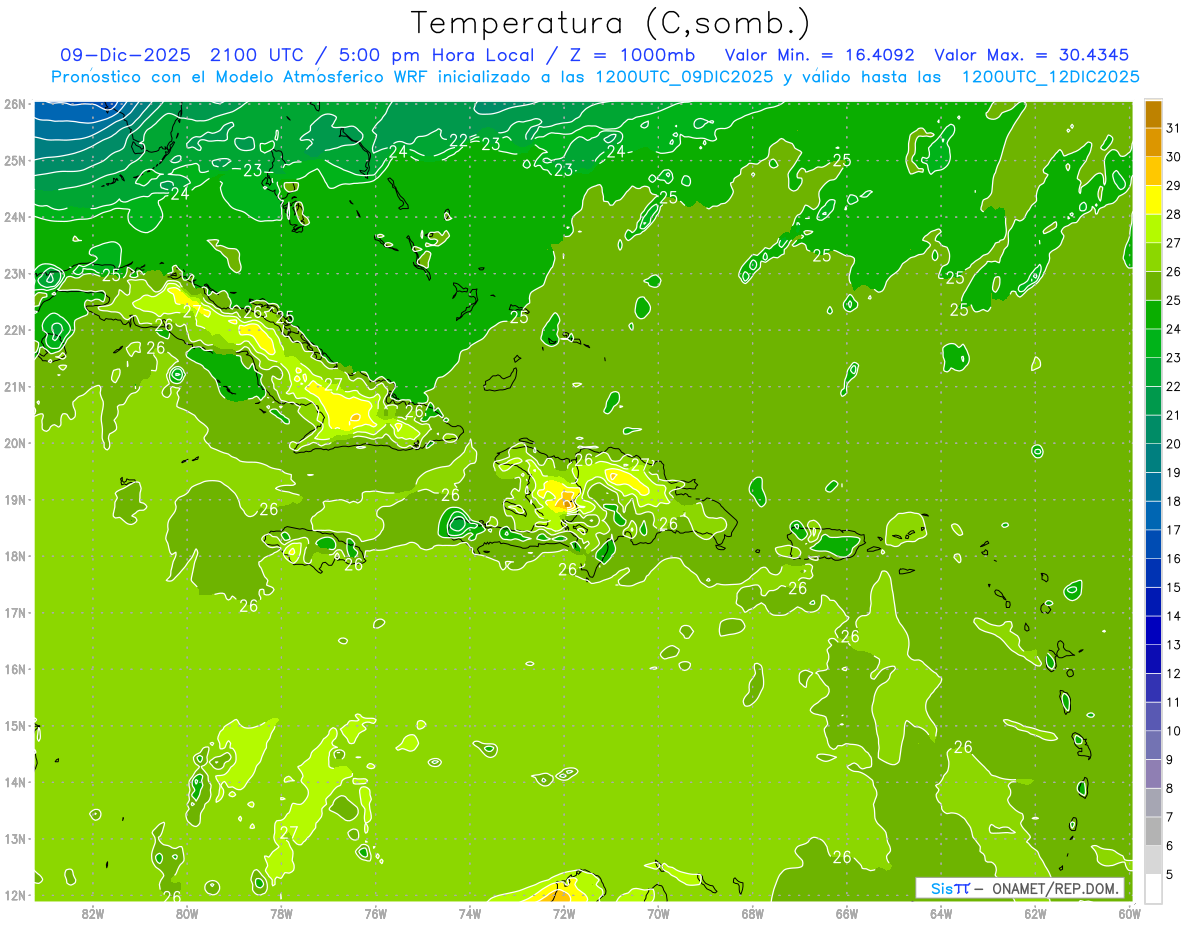Select the "09-Dic-2025" date text
This screenshot has height=927, width=1200.
(x=125, y=55)
